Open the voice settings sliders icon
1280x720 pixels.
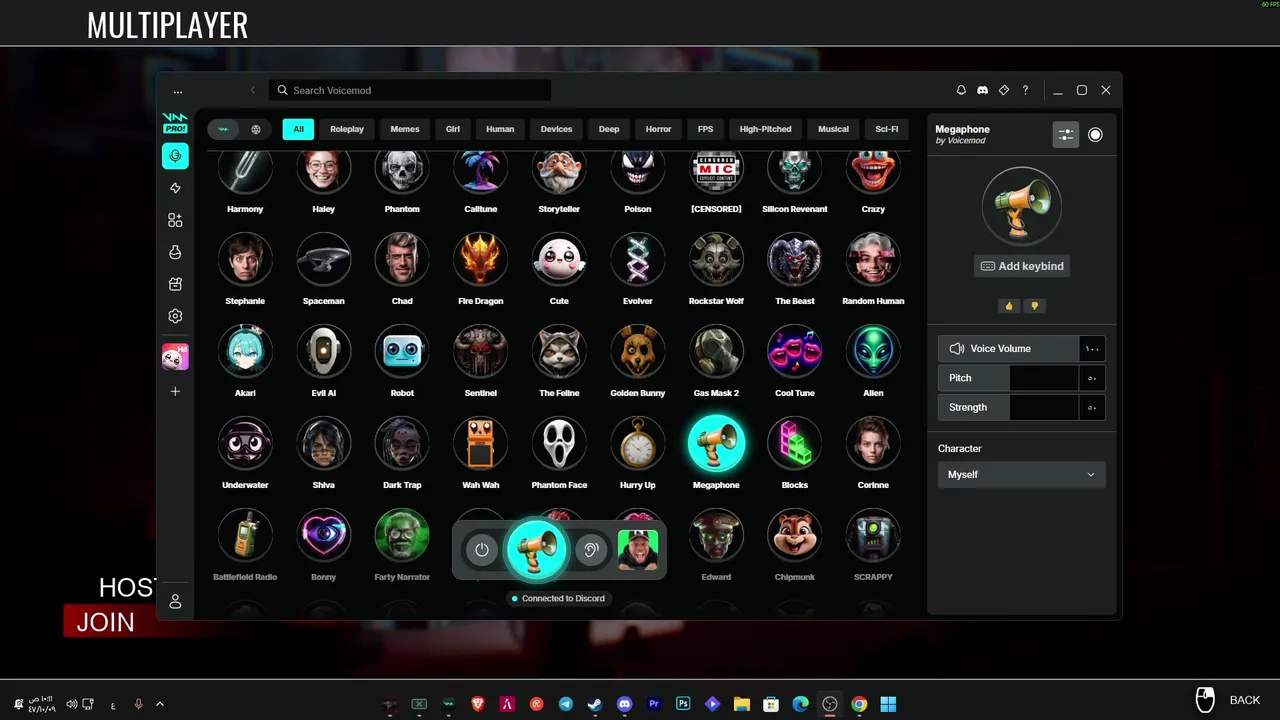click(x=1066, y=135)
